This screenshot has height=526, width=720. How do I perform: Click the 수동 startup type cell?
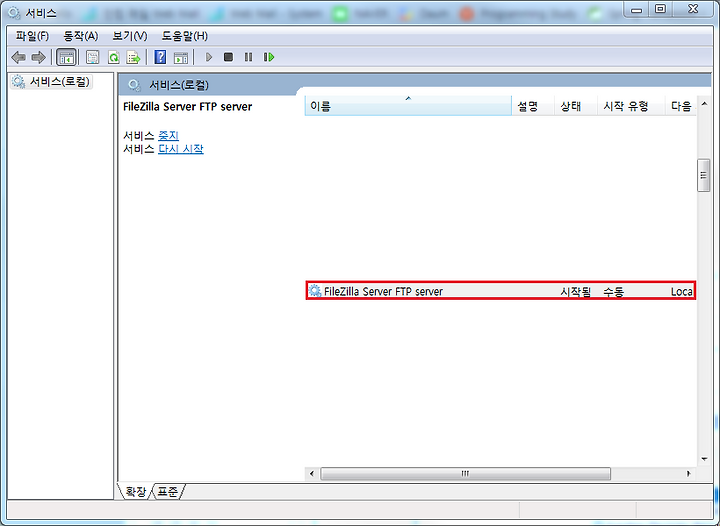pos(614,291)
